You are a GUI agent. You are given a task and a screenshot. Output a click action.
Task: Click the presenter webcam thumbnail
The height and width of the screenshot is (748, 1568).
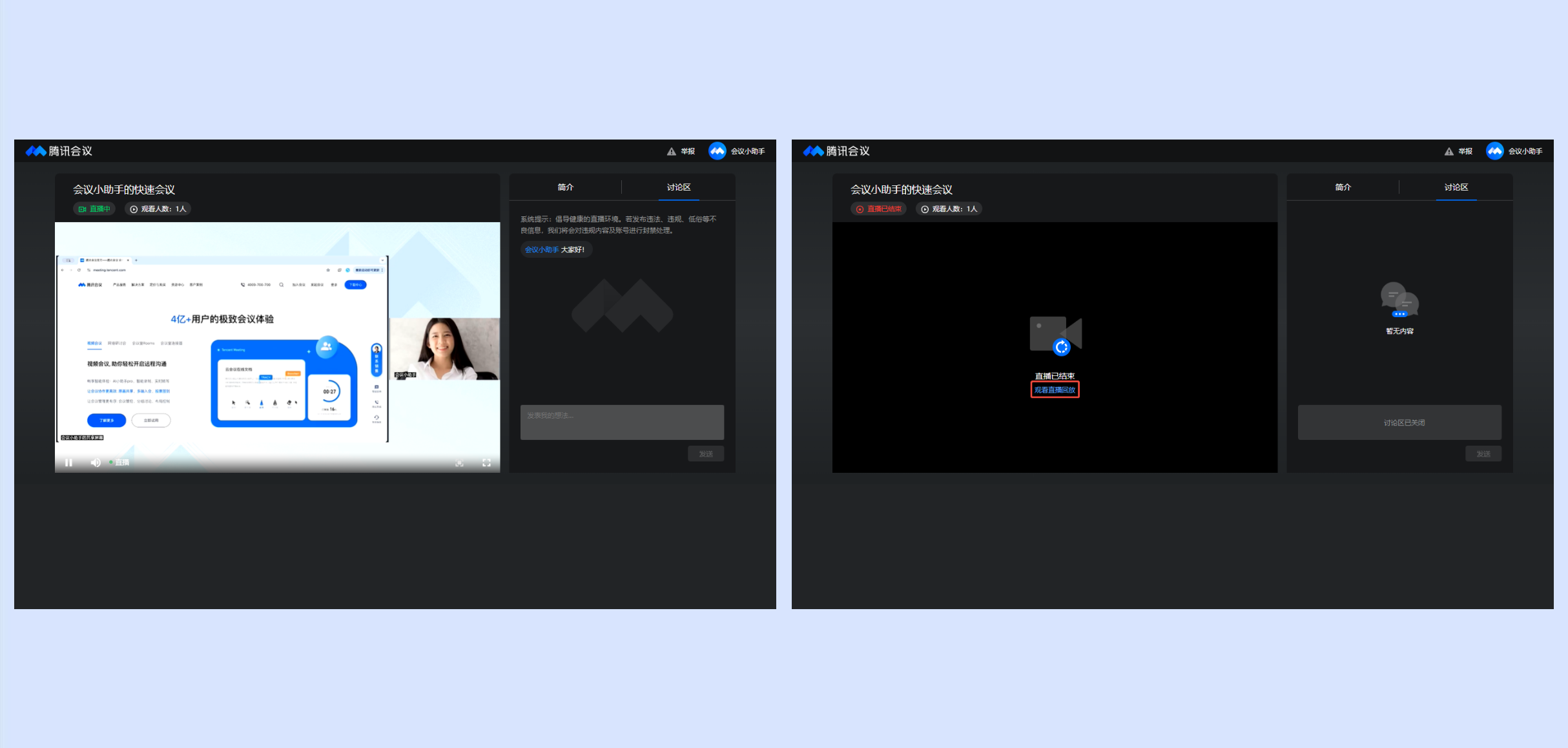tap(445, 348)
